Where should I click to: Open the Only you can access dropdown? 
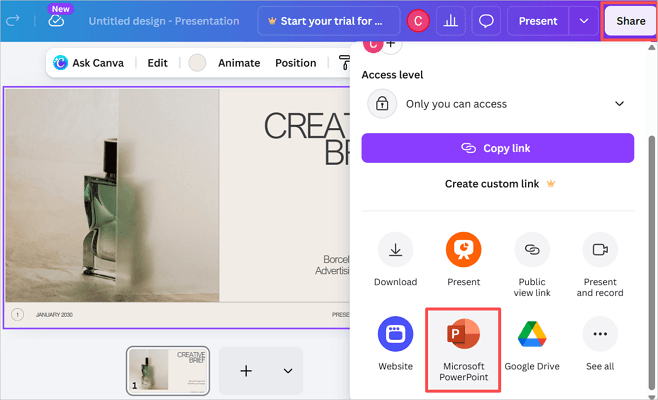[497, 104]
